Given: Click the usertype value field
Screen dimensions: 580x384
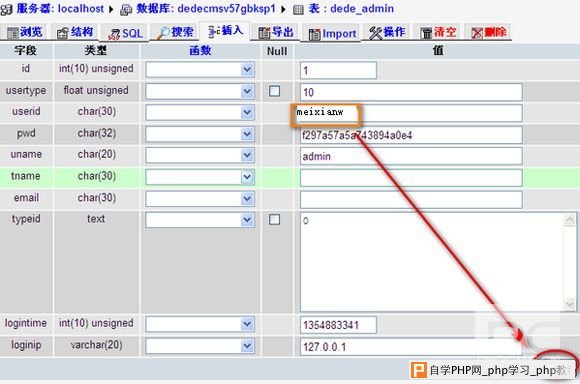Looking at the screenshot, I should tap(411, 92).
